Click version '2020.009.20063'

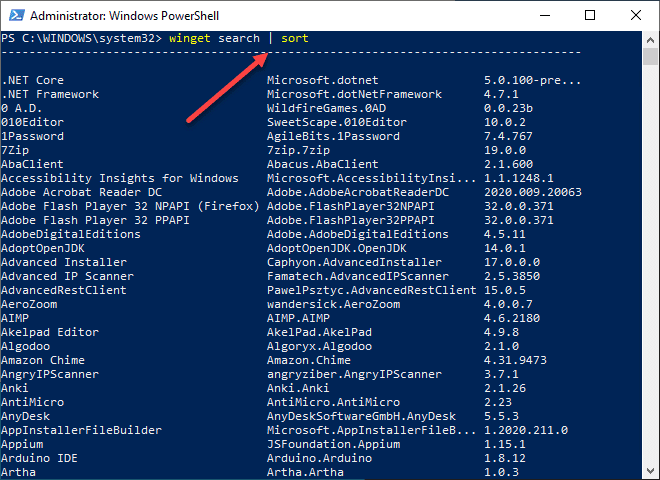[x=532, y=192]
